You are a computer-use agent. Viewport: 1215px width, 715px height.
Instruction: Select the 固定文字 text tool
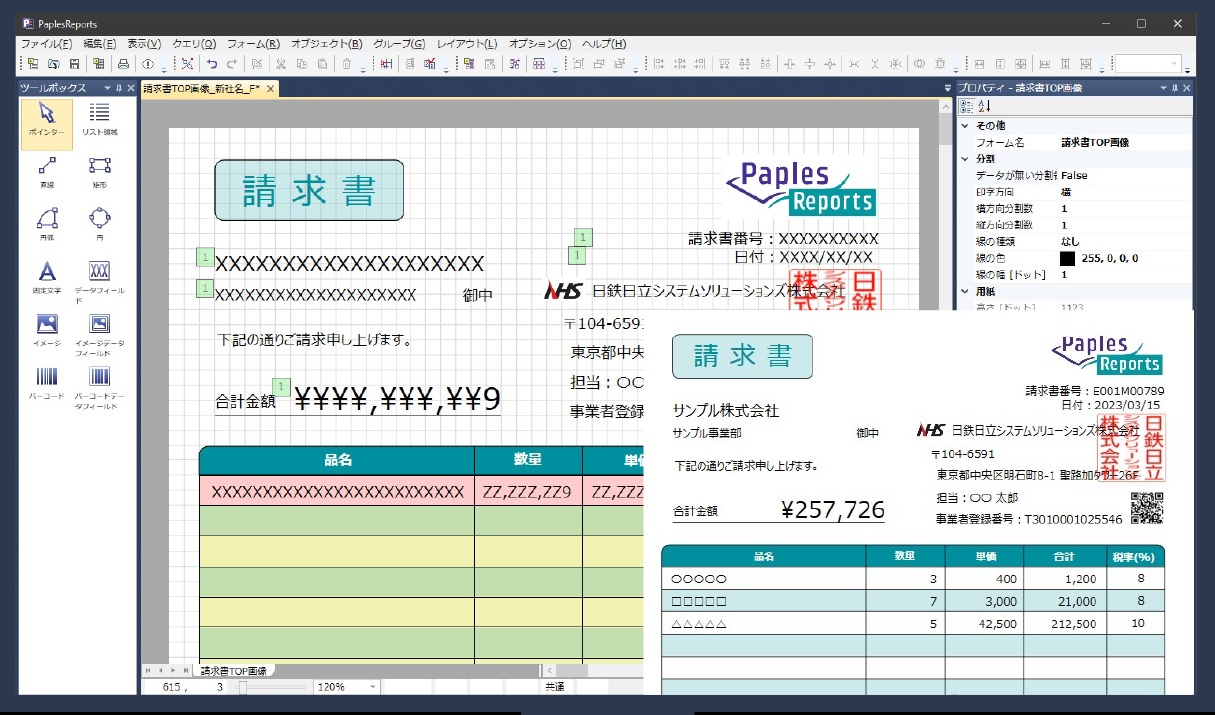point(46,277)
